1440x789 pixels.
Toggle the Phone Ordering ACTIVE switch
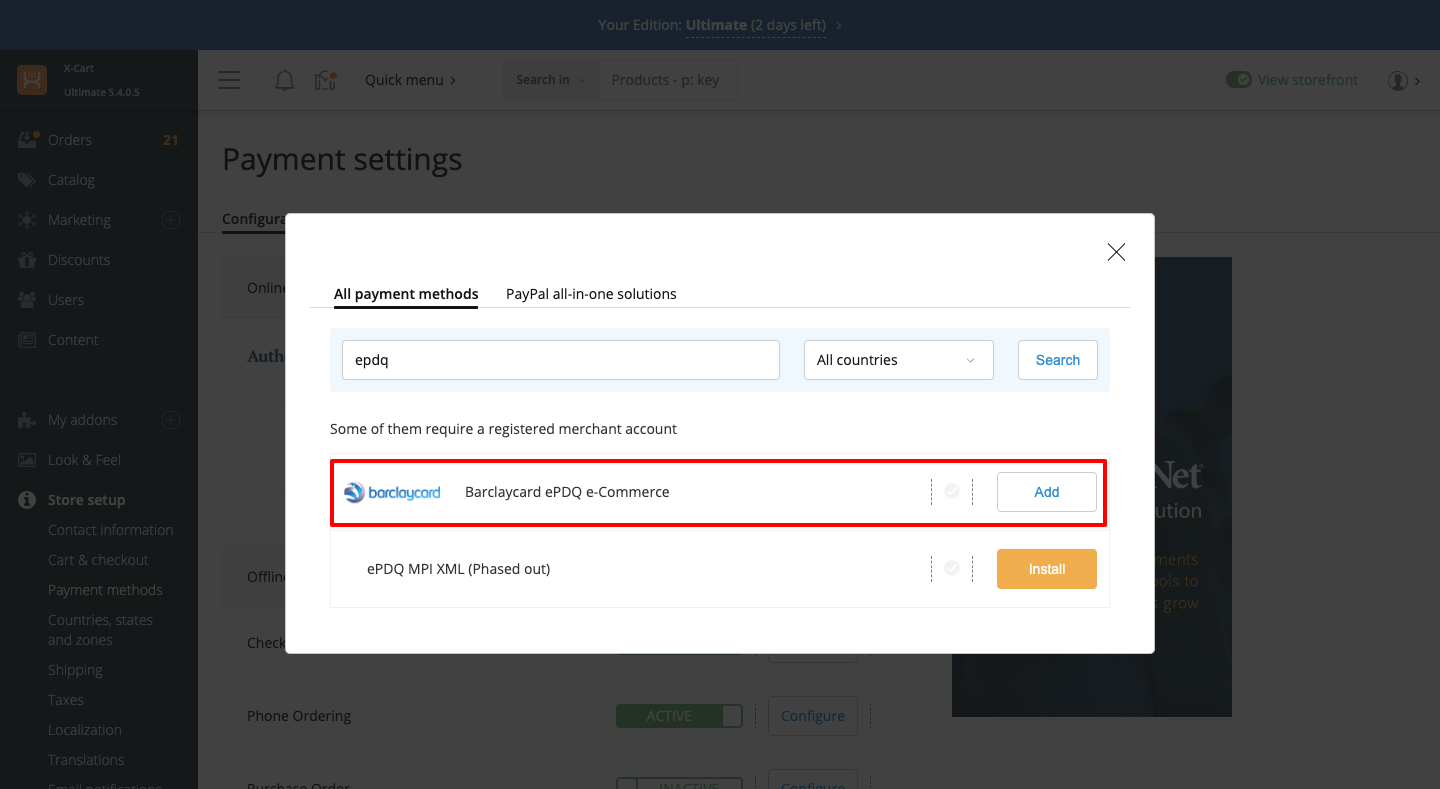(679, 716)
